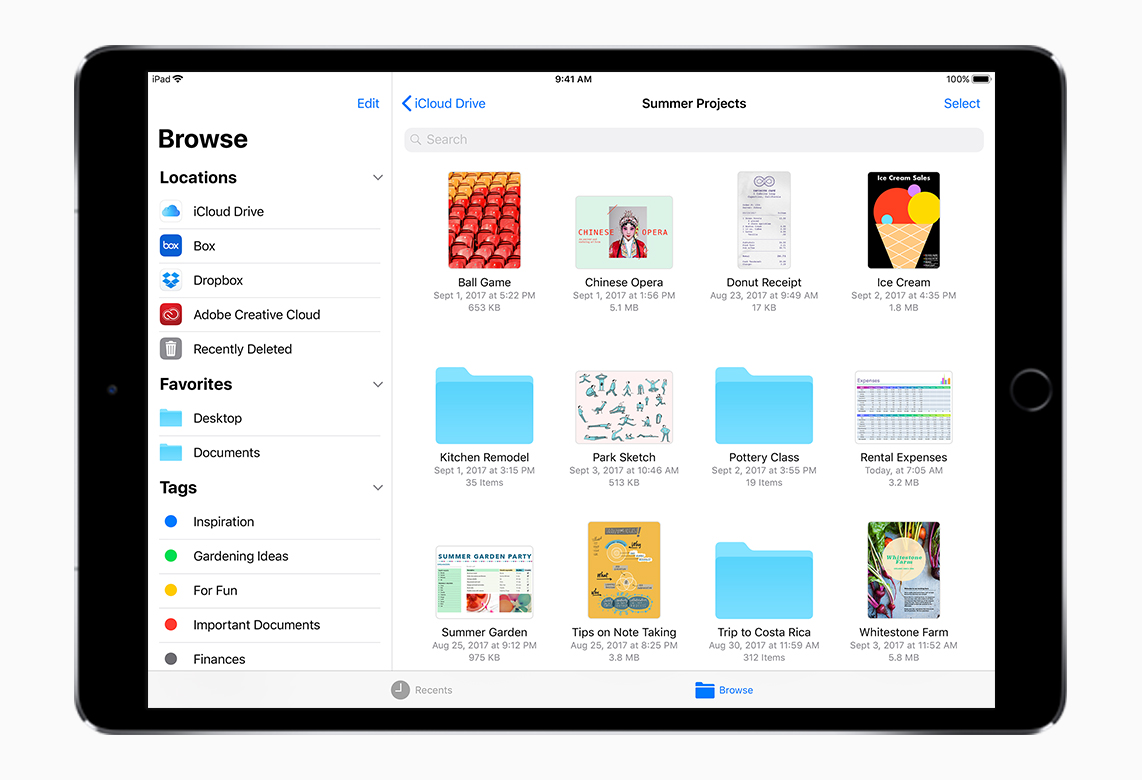Open iCloud Drive location in sidebar
The height and width of the screenshot is (780, 1142).
coord(228,212)
